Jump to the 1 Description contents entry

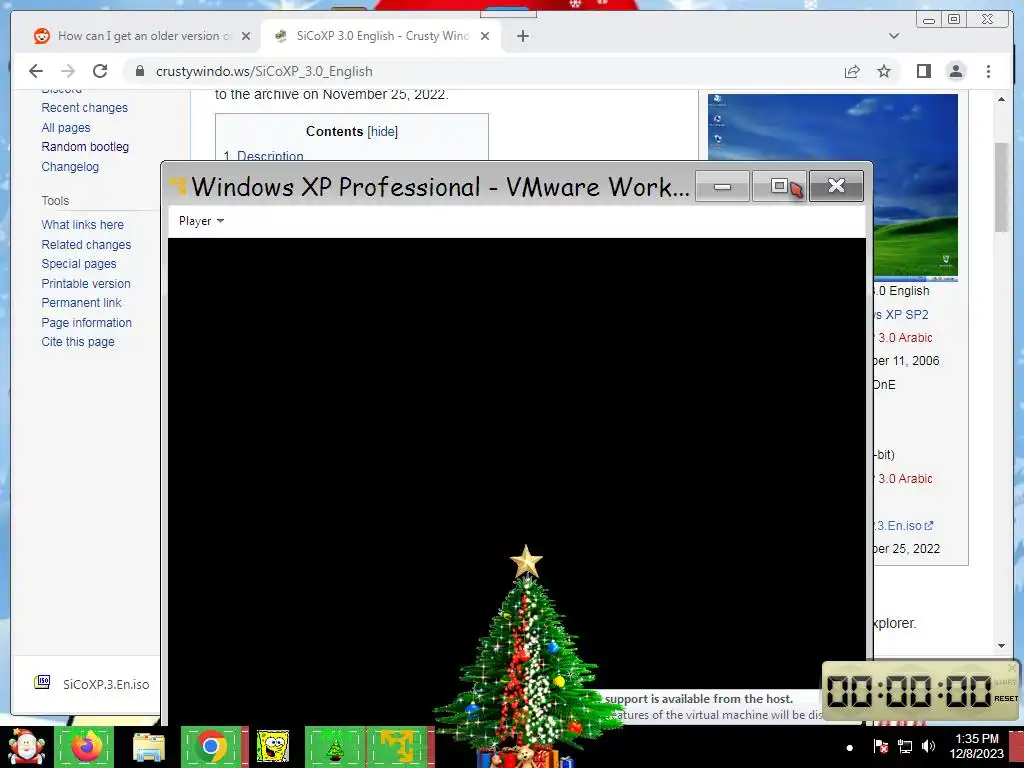click(x=264, y=155)
